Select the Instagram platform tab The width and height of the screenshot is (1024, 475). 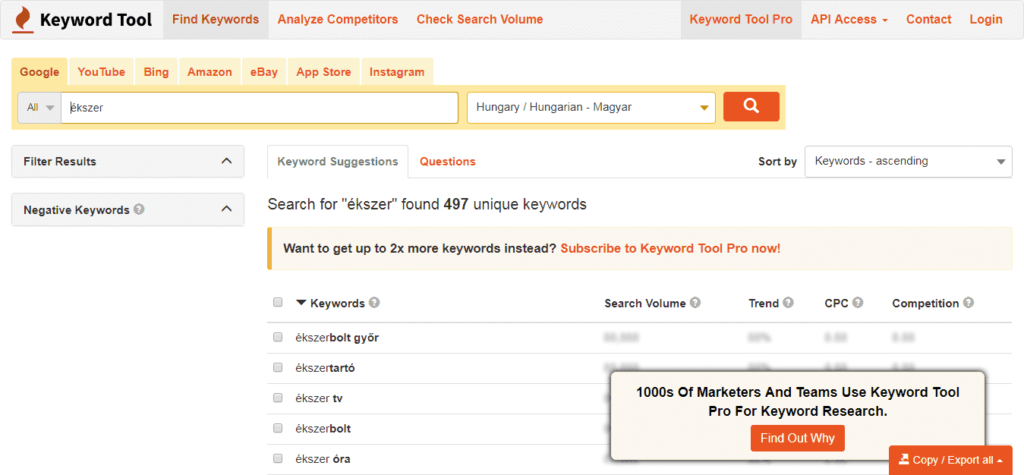click(x=396, y=72)
